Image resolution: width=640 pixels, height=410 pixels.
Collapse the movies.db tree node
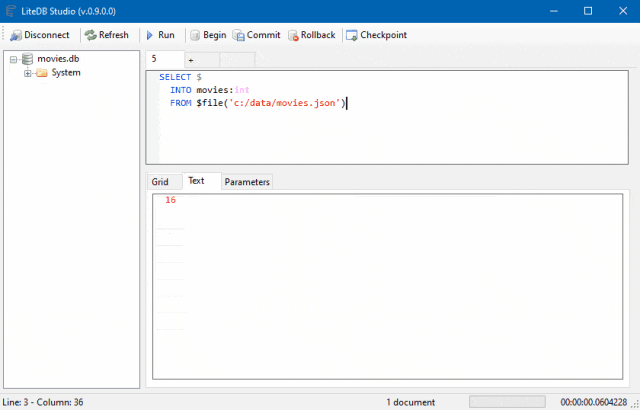(14, 59)
